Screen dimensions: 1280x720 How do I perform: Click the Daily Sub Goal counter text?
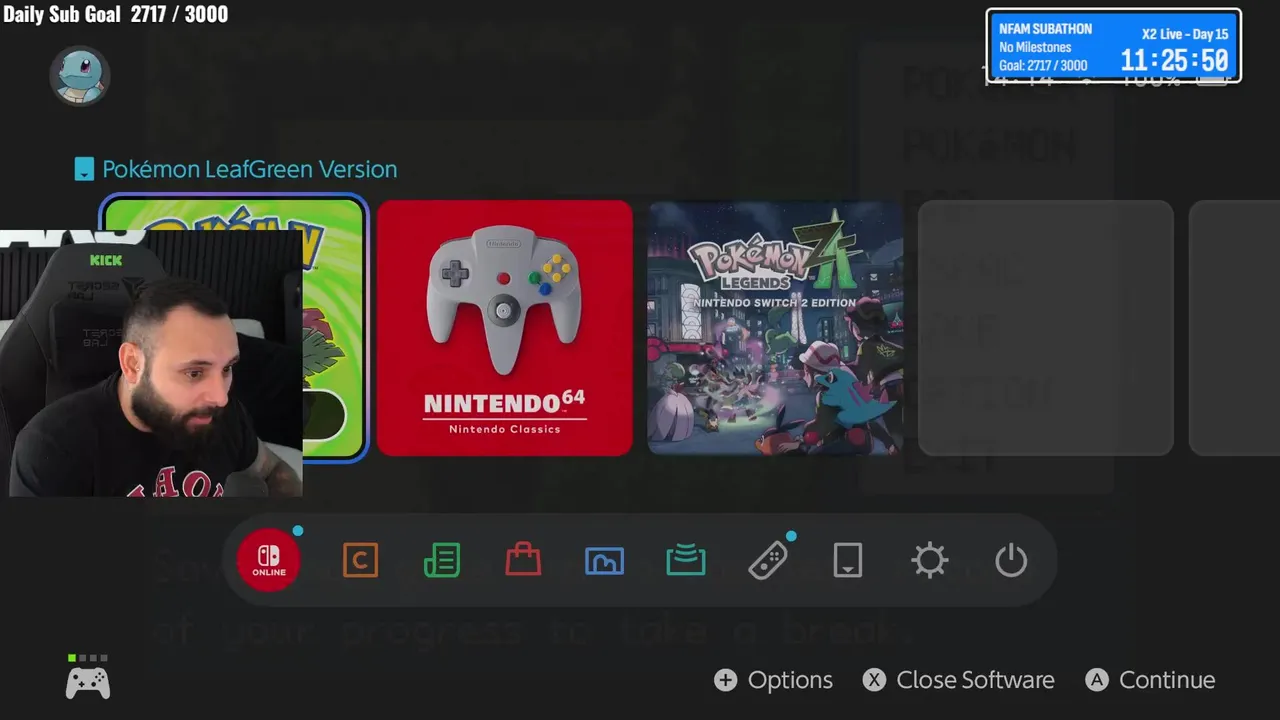pos(115,14)
